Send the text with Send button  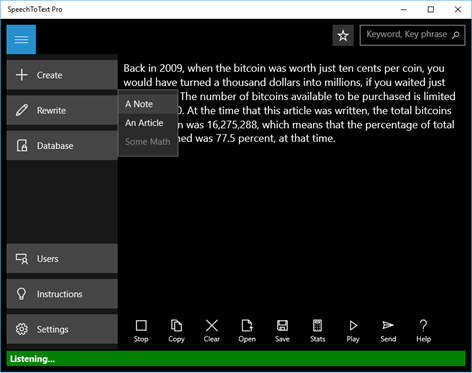[x=388, y=331]
